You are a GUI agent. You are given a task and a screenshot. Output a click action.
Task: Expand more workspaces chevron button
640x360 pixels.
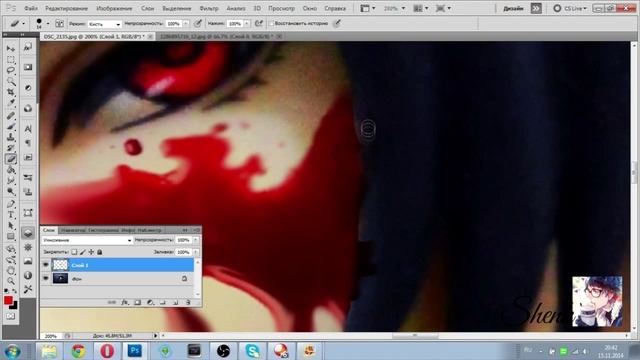[536, 8]
